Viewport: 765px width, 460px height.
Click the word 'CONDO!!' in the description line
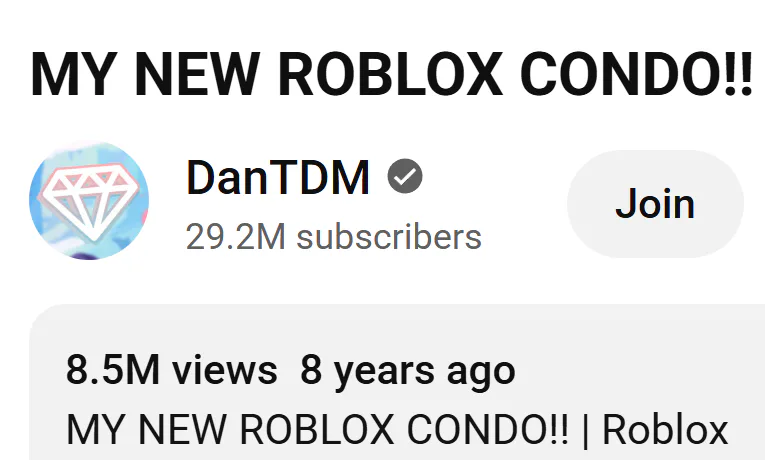[x=487, y=430]
